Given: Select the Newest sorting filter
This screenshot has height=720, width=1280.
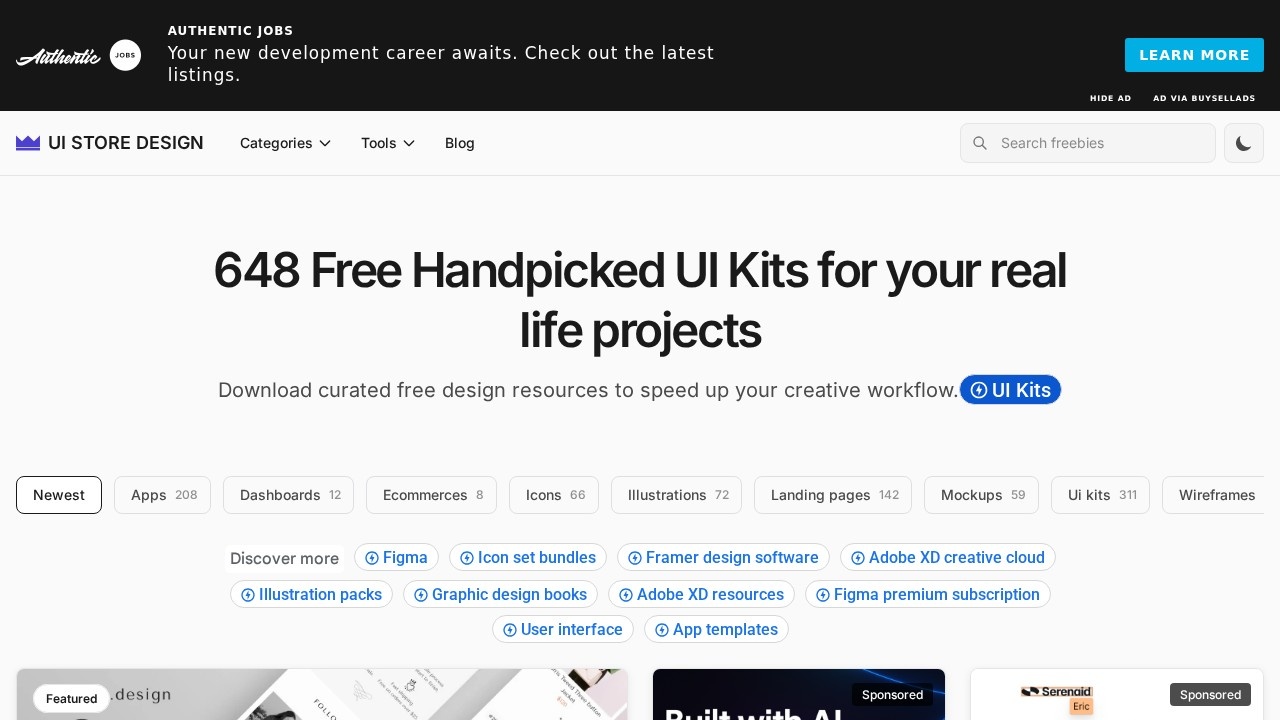Looking at the screenshot, I should [x=58, y=495].
